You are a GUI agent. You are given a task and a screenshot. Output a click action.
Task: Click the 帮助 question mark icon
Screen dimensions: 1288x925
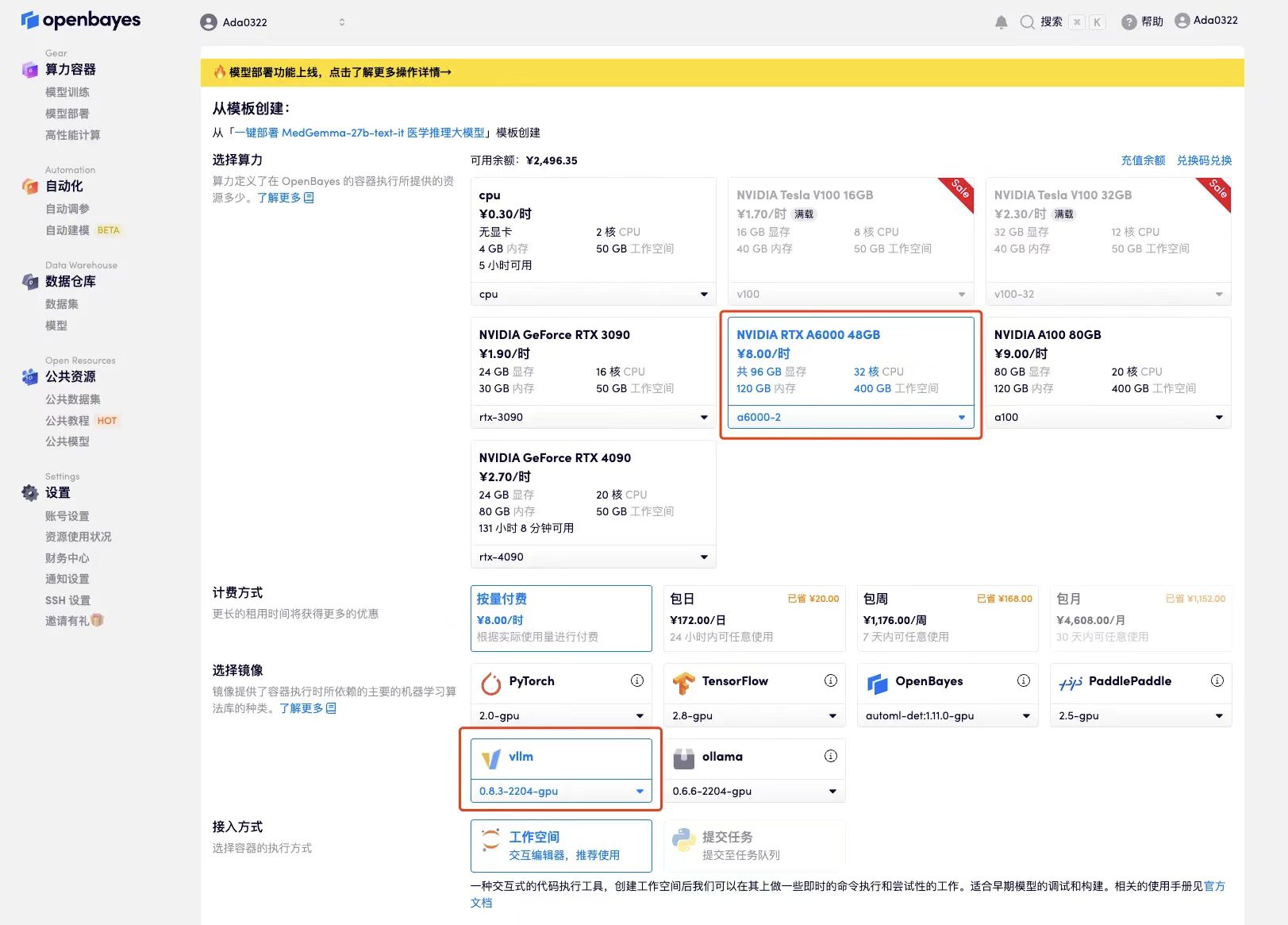1128,22
